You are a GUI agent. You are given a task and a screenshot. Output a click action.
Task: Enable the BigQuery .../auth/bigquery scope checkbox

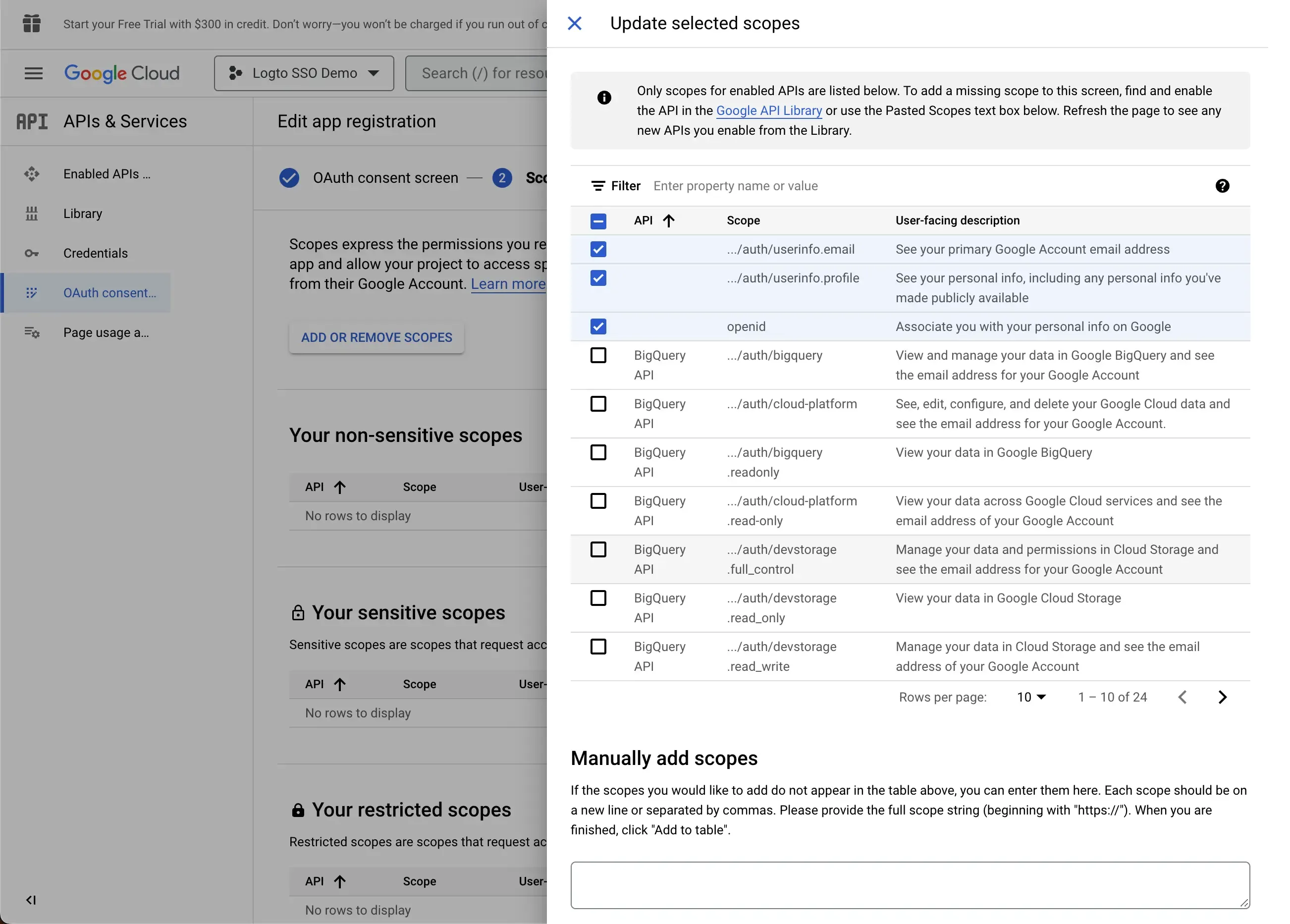pyautogui.click(x=598, y=356)
